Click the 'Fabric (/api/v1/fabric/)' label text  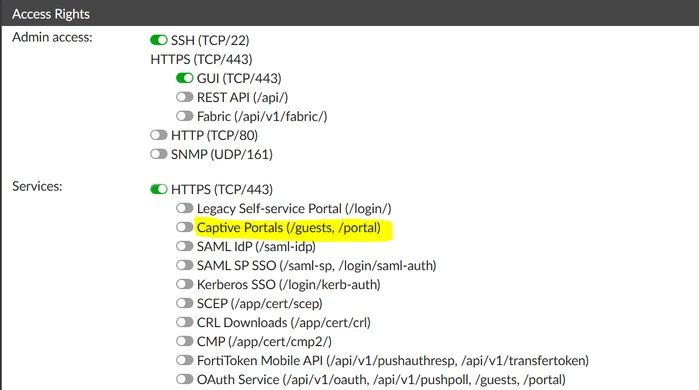(x=262, y=117)
